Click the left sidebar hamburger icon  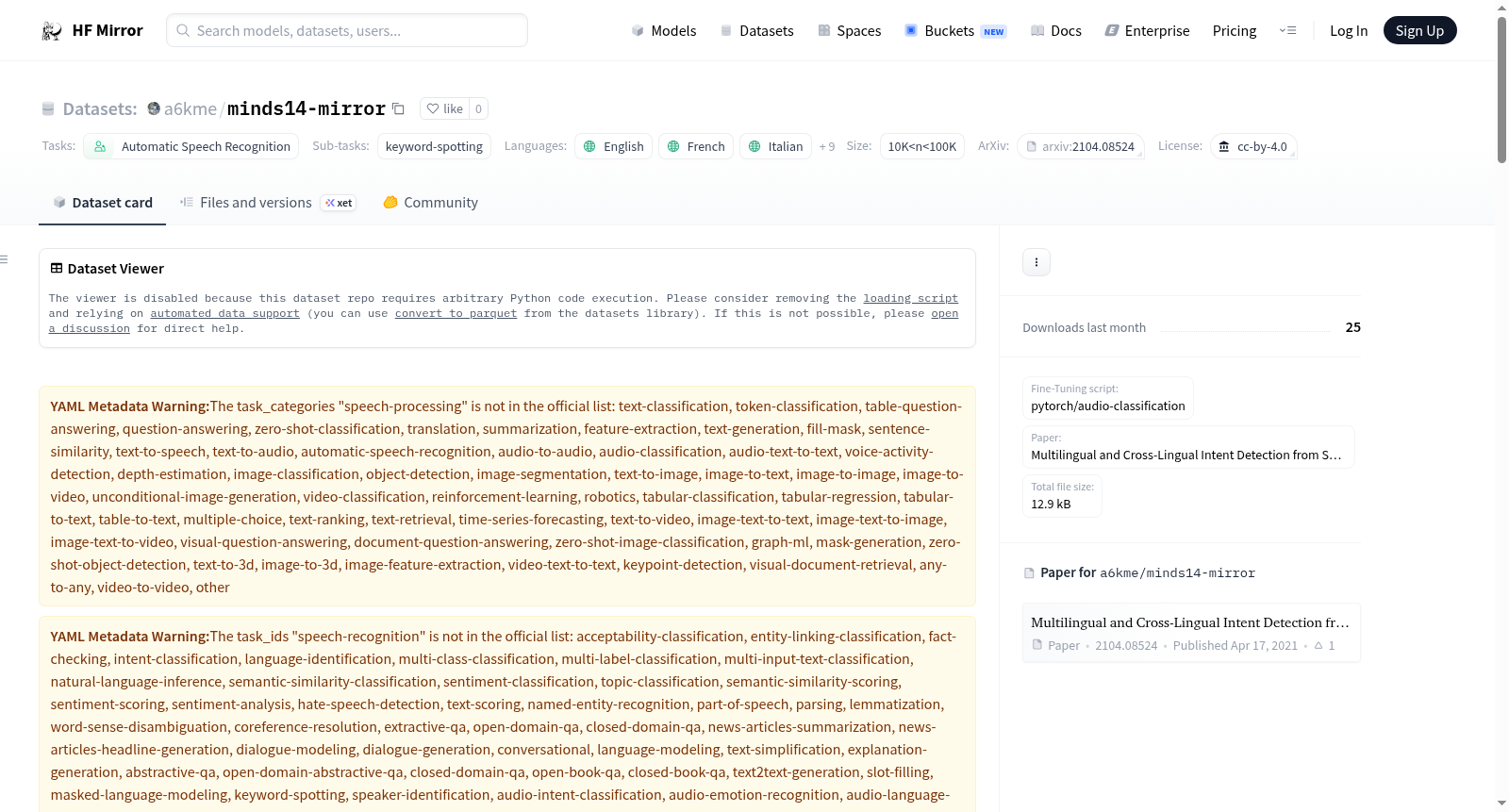pyautogui.click(x=4, y=259)
